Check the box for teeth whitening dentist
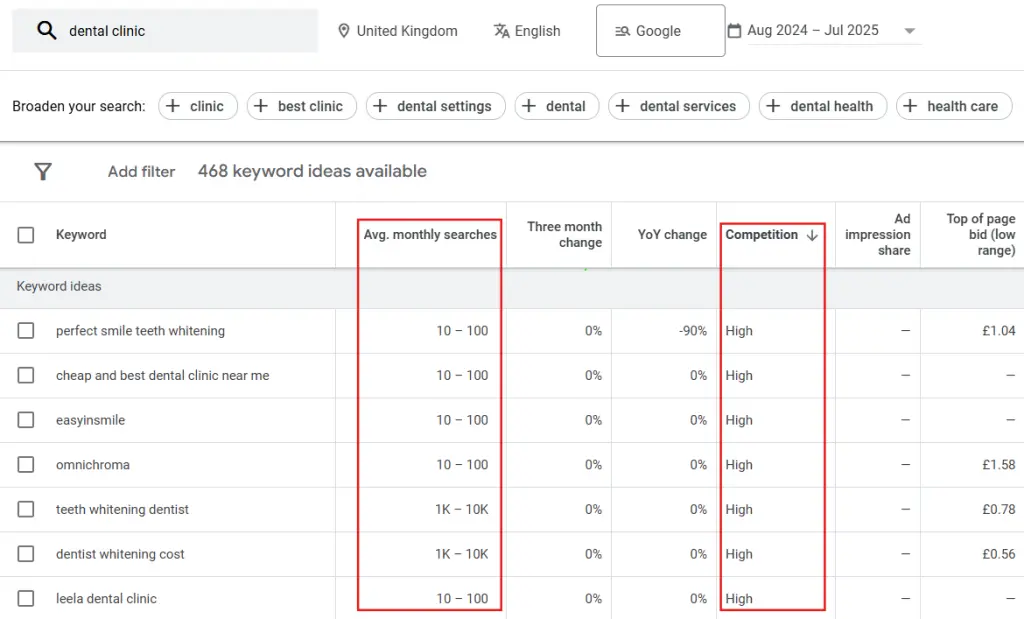 (x=26, y=509)
